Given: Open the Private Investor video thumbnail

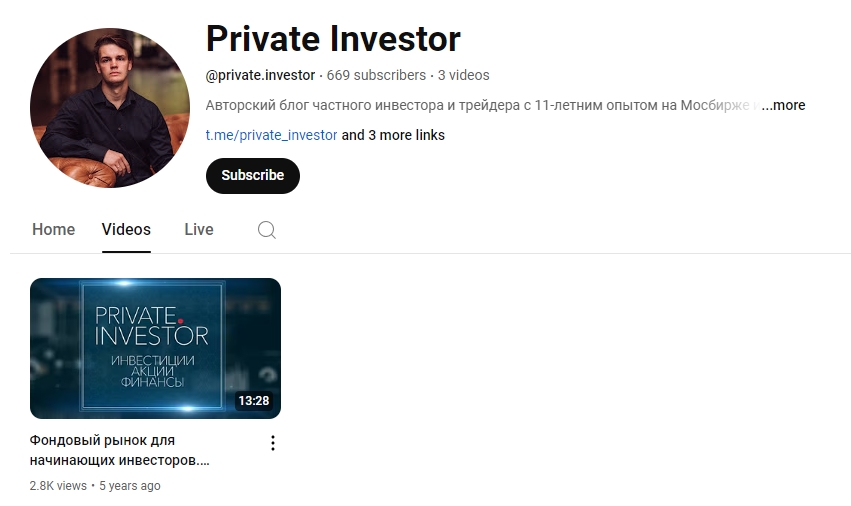Looking at the screenshot, I should tap(155, 348).
